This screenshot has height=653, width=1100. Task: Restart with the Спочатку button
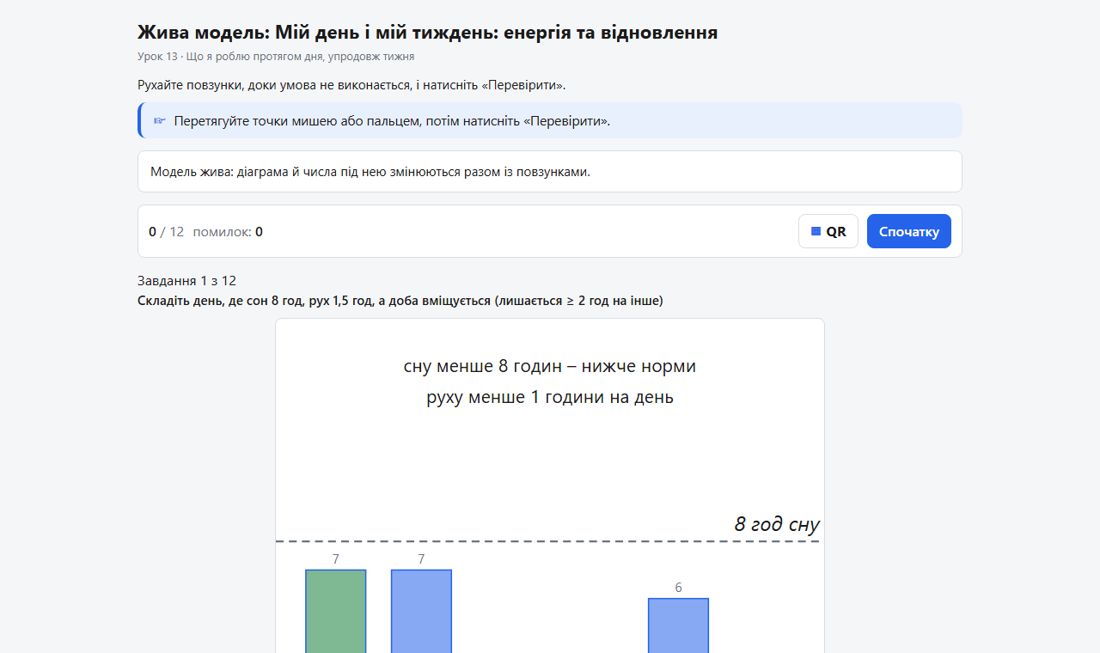(x=908, y=231)
